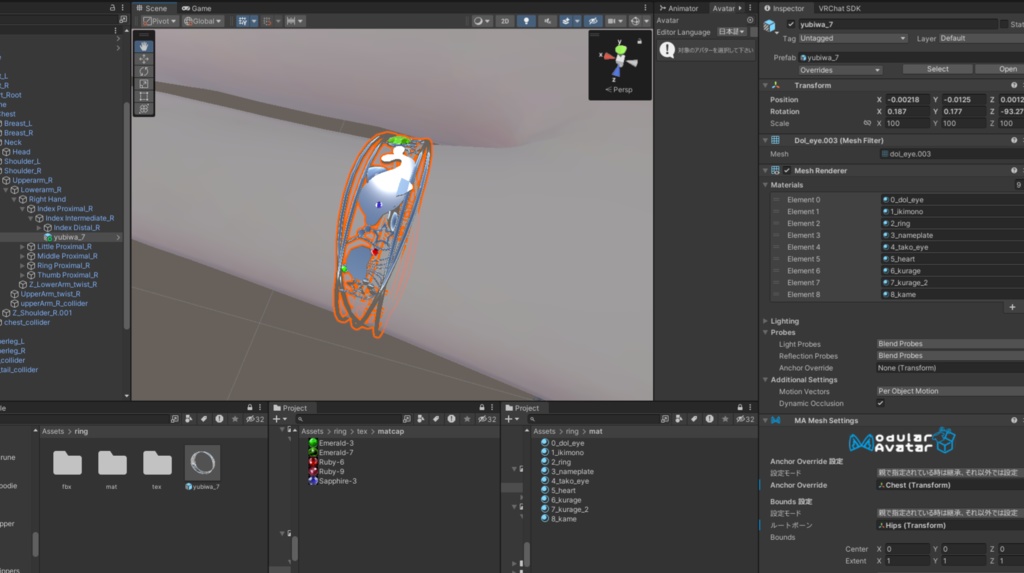Select the Hand view tool
The width and height of the screenshot is (1024, 573).
(144, 46)
